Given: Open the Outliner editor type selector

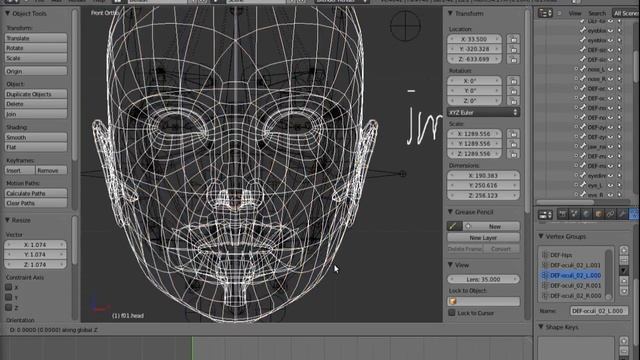Looking at the screenshot, I should pos(546,13).
